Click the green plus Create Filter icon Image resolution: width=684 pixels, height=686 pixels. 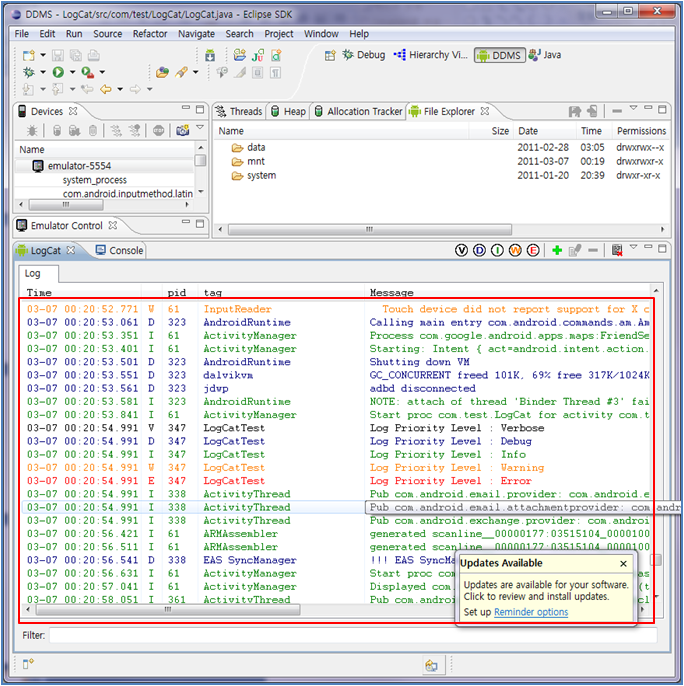(556, 250)
